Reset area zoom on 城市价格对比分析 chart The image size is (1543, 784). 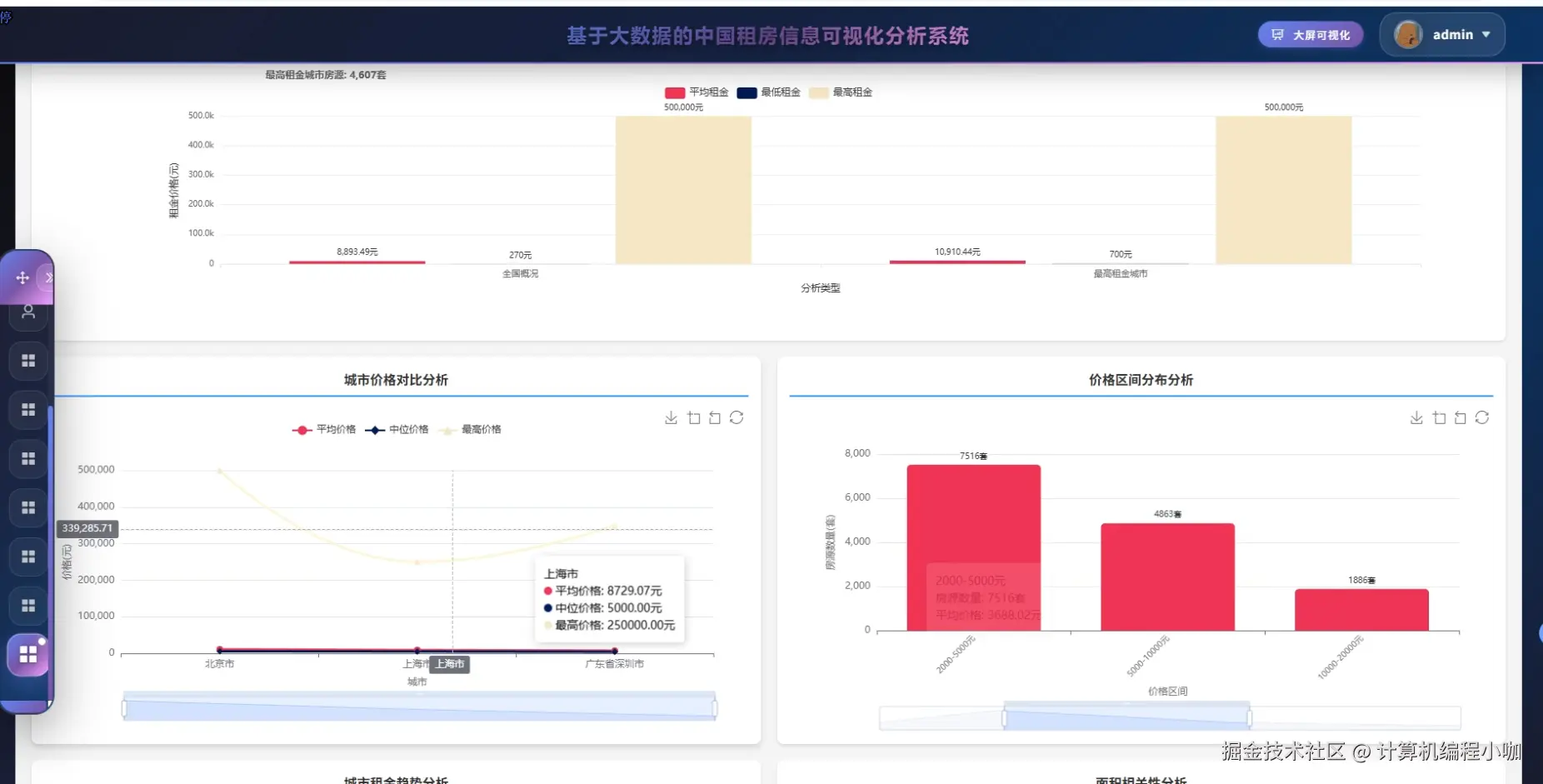point(715,417)
